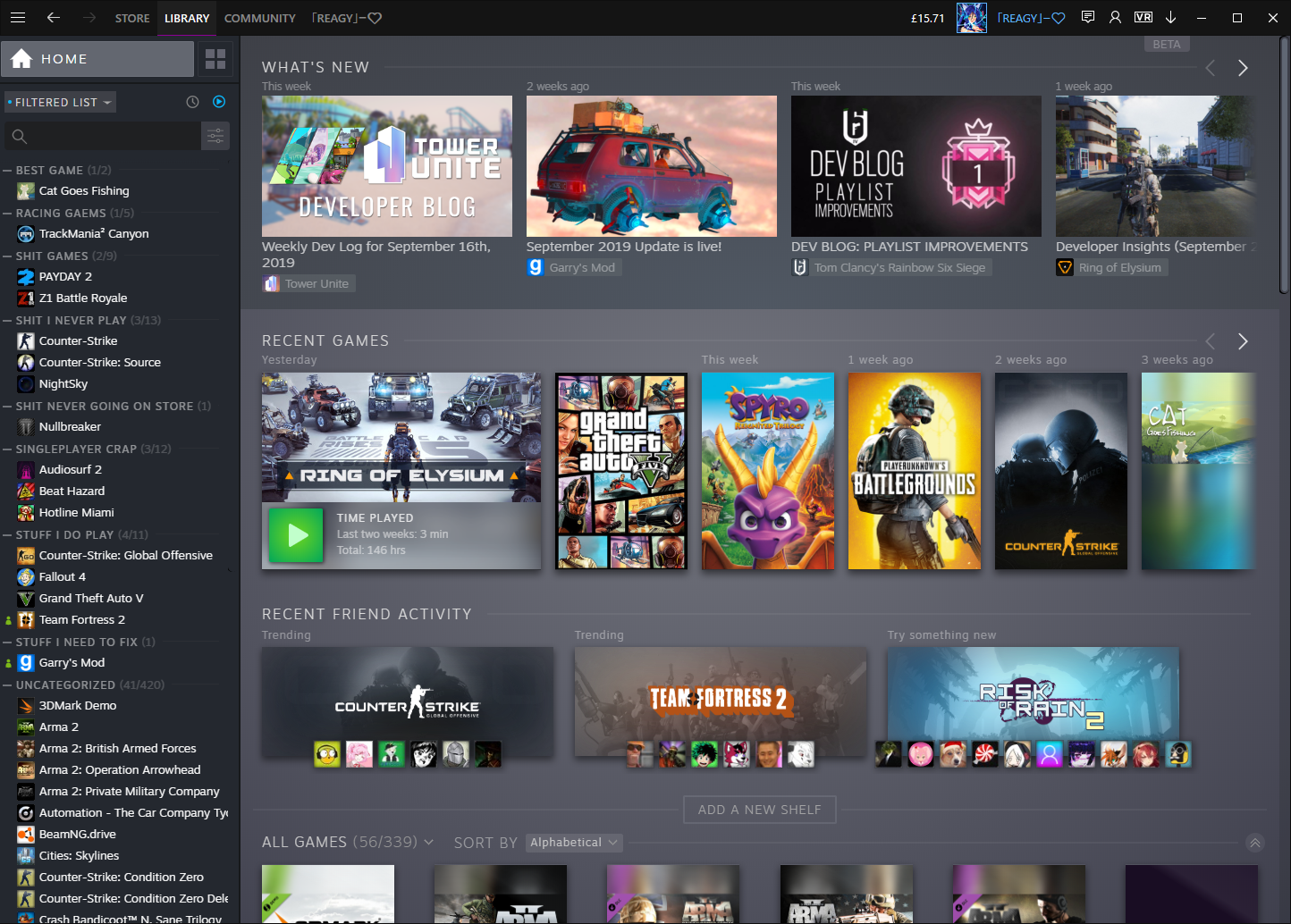1291x924 pixels.
Task: Switch library to grid collections view icon
Action: tap(215, 59)
